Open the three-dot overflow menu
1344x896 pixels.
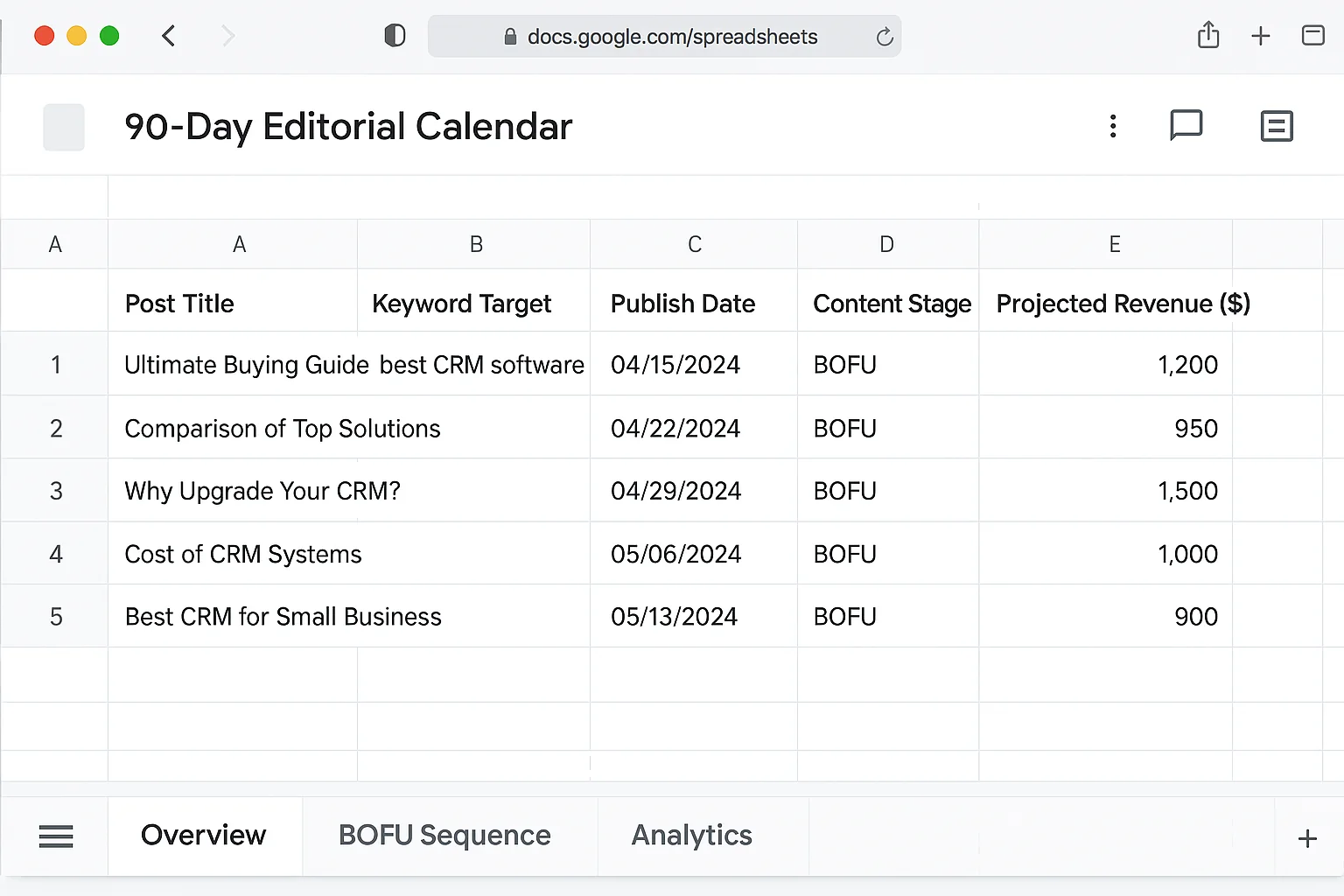click(x=1112, y=125)
